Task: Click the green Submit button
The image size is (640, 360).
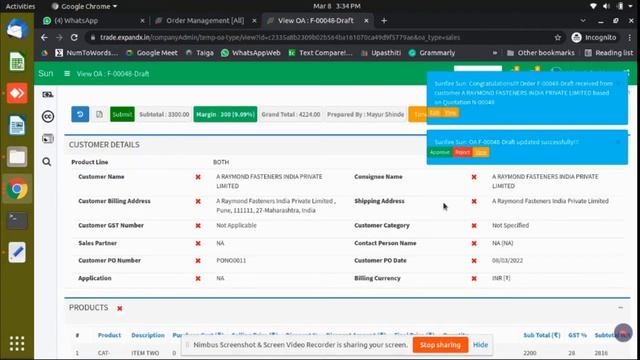Action: coord(122,114)
